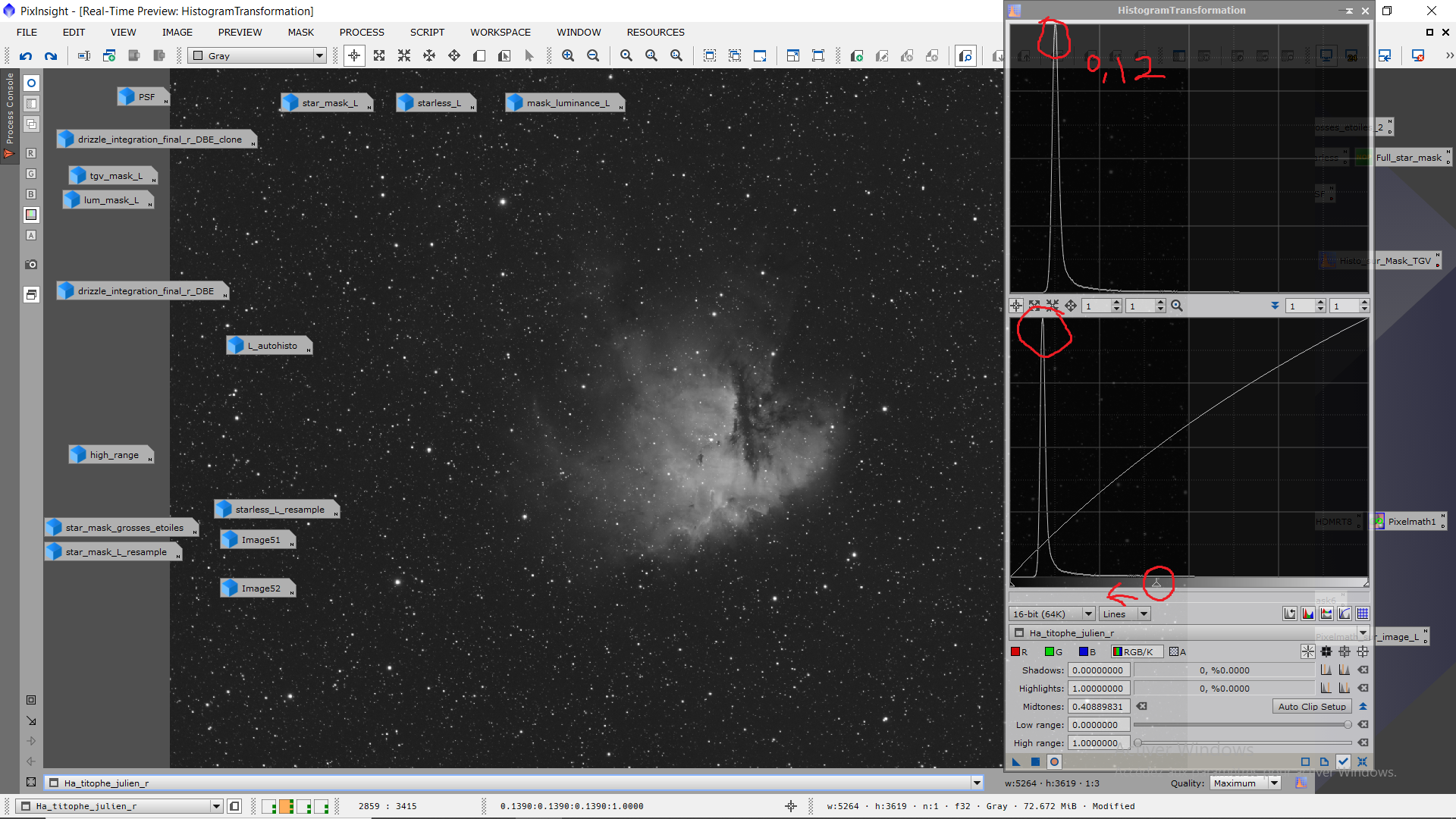Image resolution: width=1456 pixels, height=819 pixels.
Task: Select the starless_L process icon
Action: coord(436,102)
